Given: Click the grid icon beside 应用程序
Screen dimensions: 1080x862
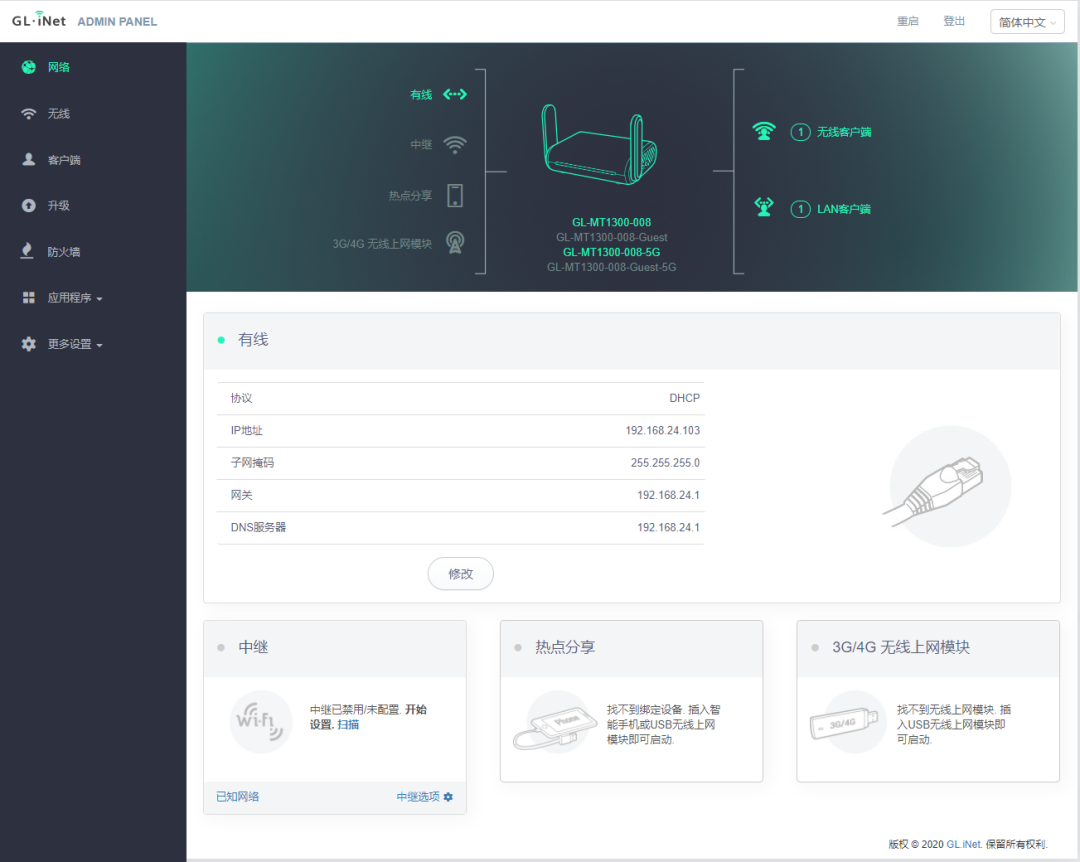Looking at the screenshot, I should (28, 298).
